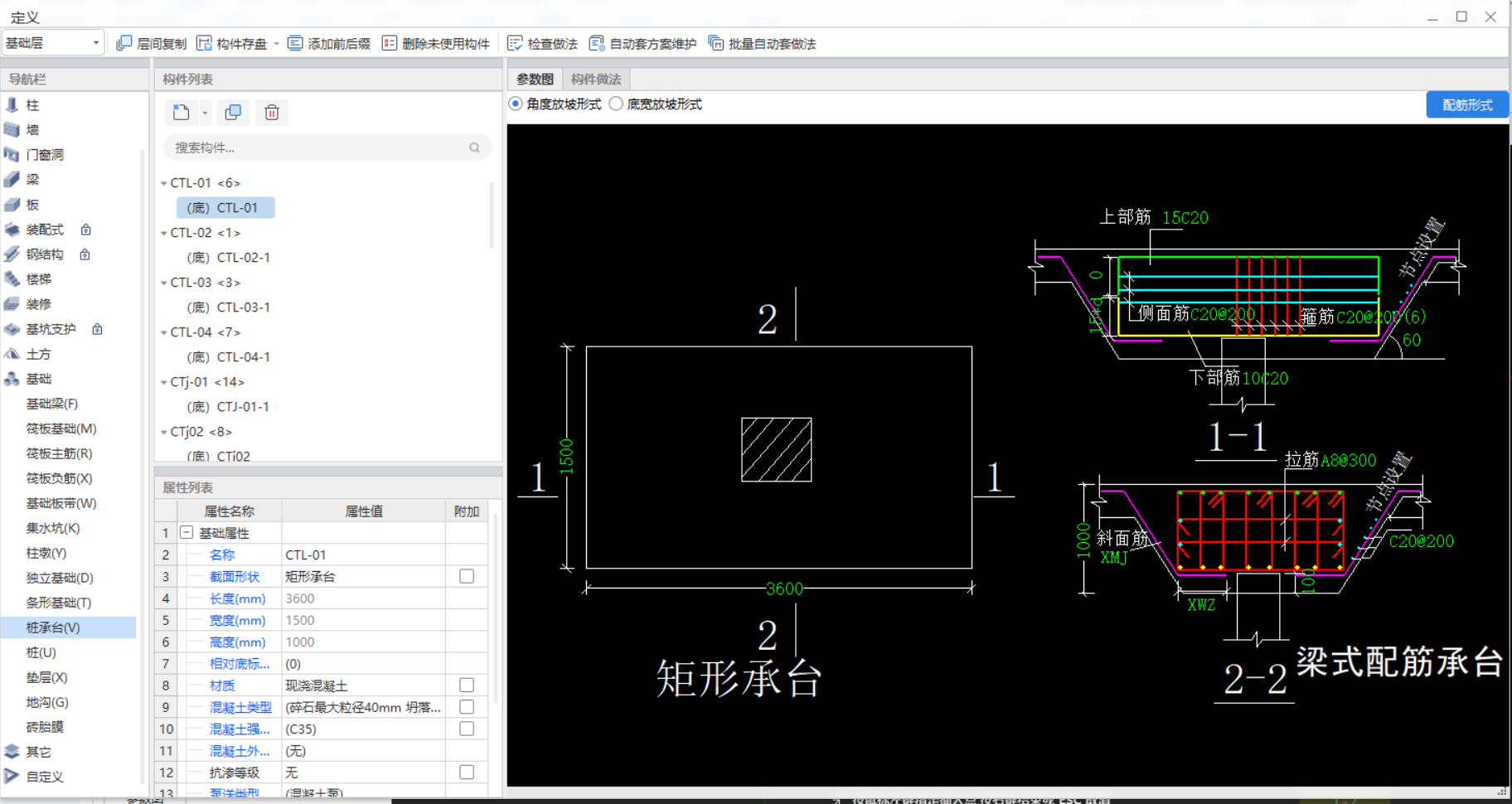Select the 钢结构 category icon
This screenshot has width=1512, height=804.
pyautogui.click(x=12, y=254)
